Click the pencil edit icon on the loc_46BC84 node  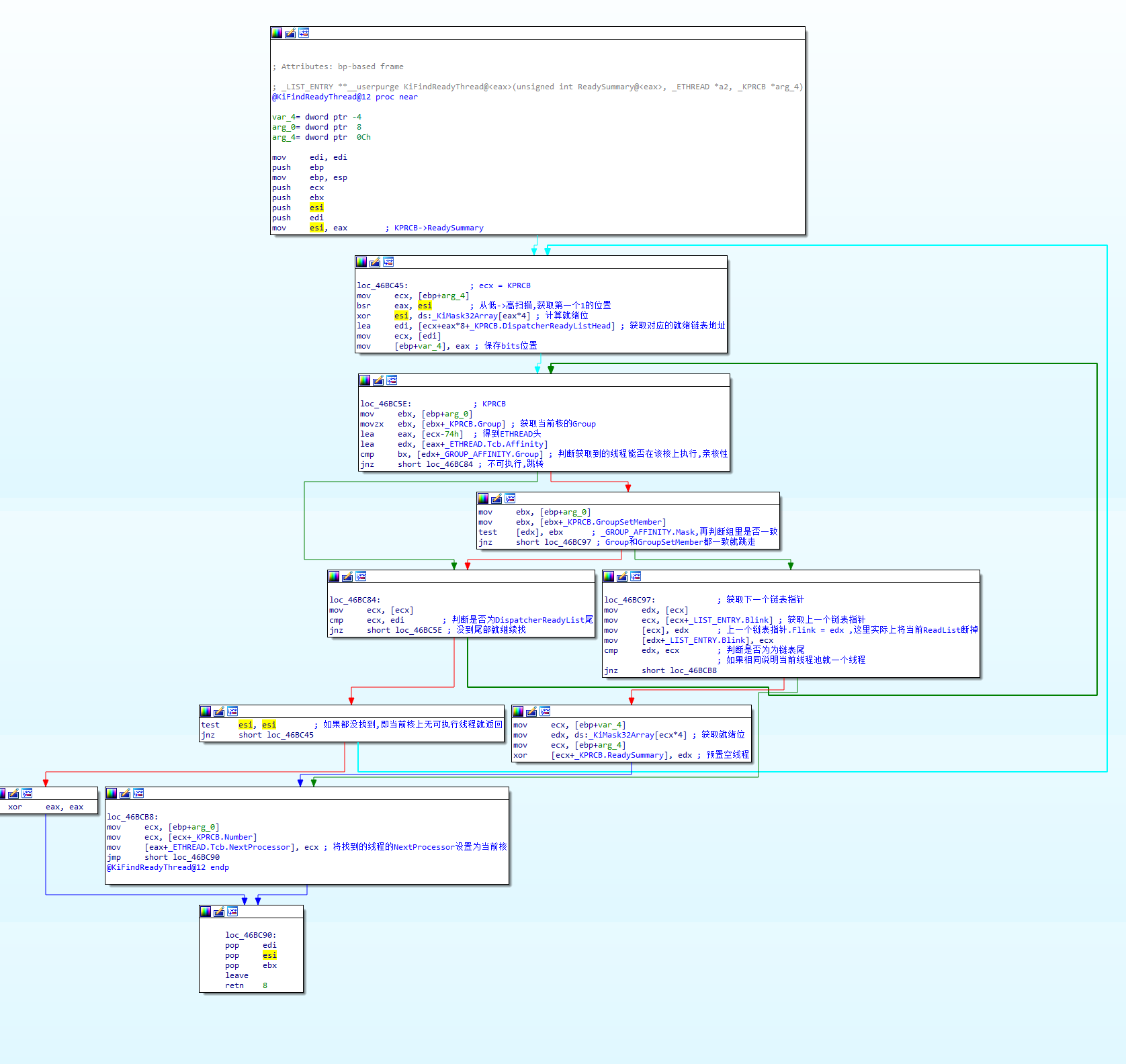pyautogui.click(x=347, y=576)
